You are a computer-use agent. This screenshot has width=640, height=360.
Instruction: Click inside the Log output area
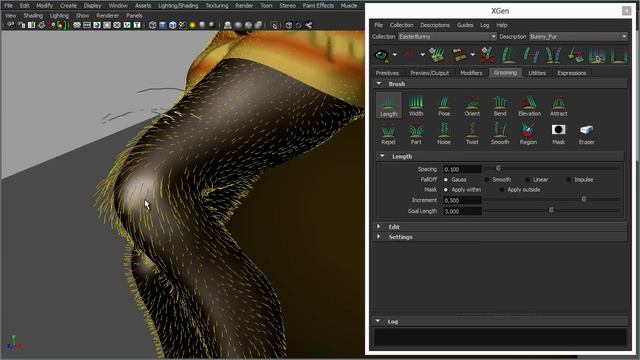[x=500, y=338]
